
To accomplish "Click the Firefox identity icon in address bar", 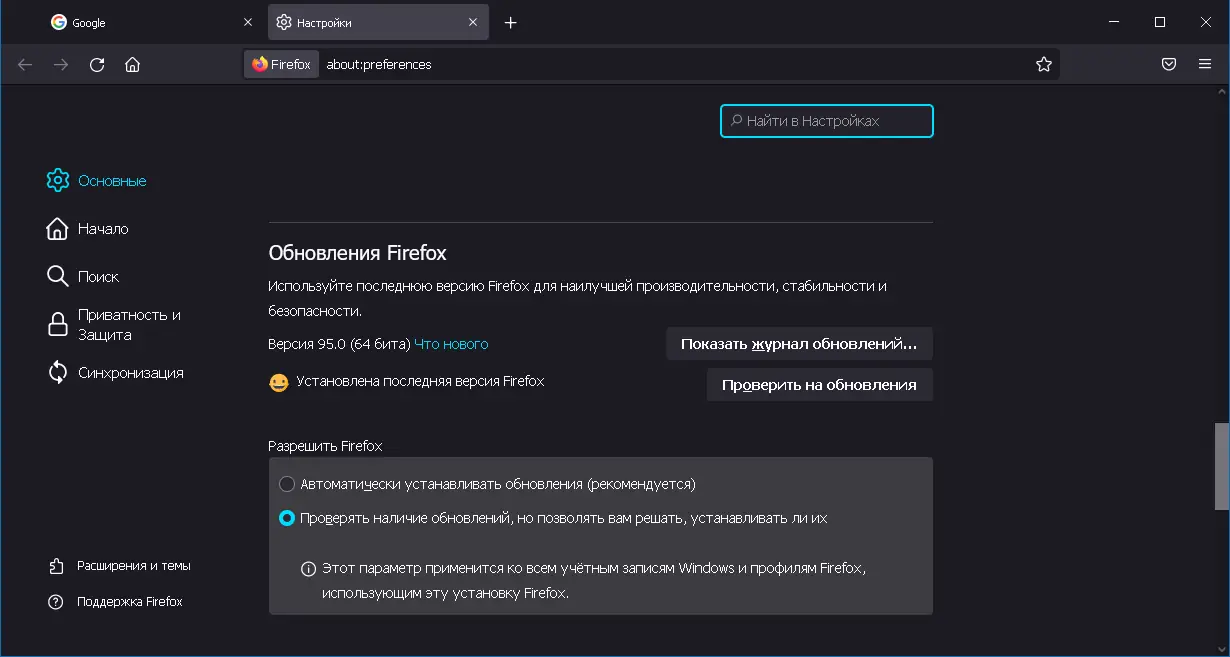I will [x=281, y=65].
